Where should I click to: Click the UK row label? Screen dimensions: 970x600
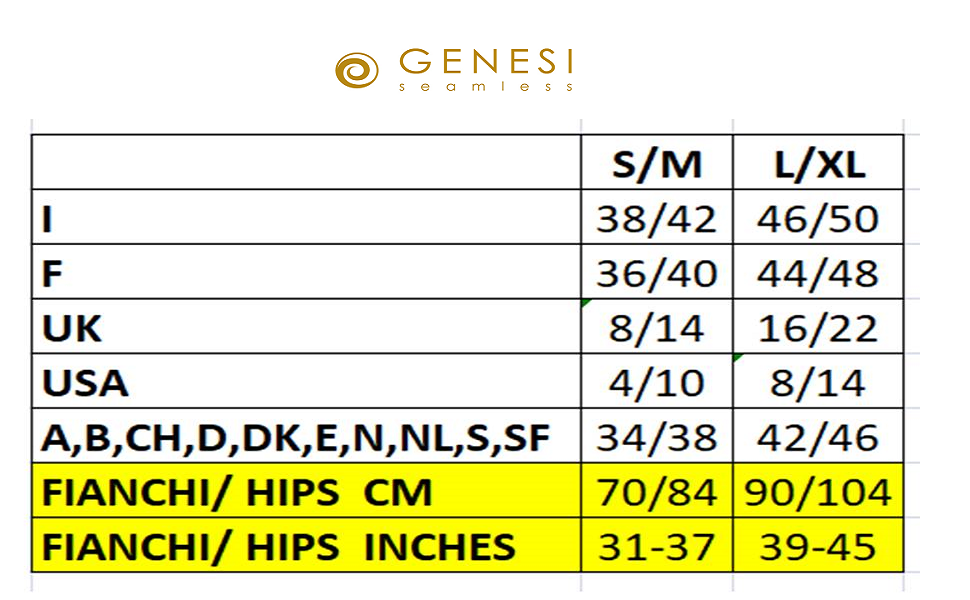[x=70, y=327]
